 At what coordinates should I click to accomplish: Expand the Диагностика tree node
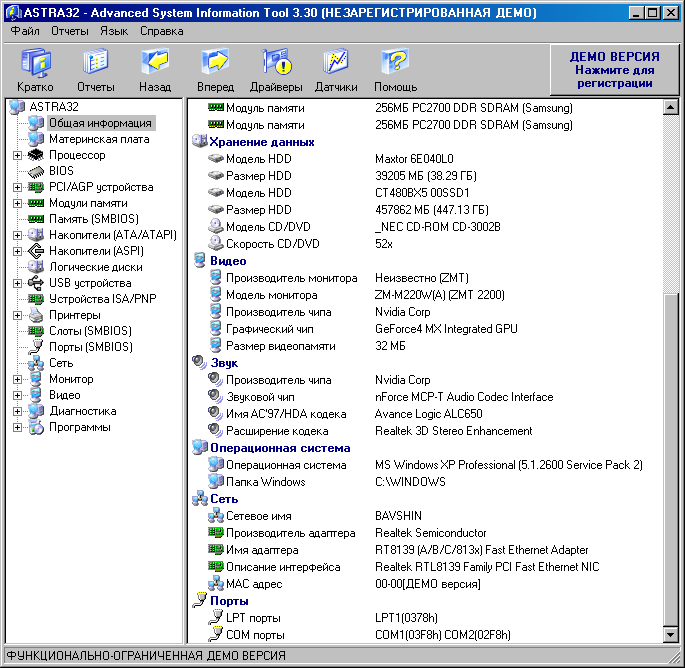[17, 412]
